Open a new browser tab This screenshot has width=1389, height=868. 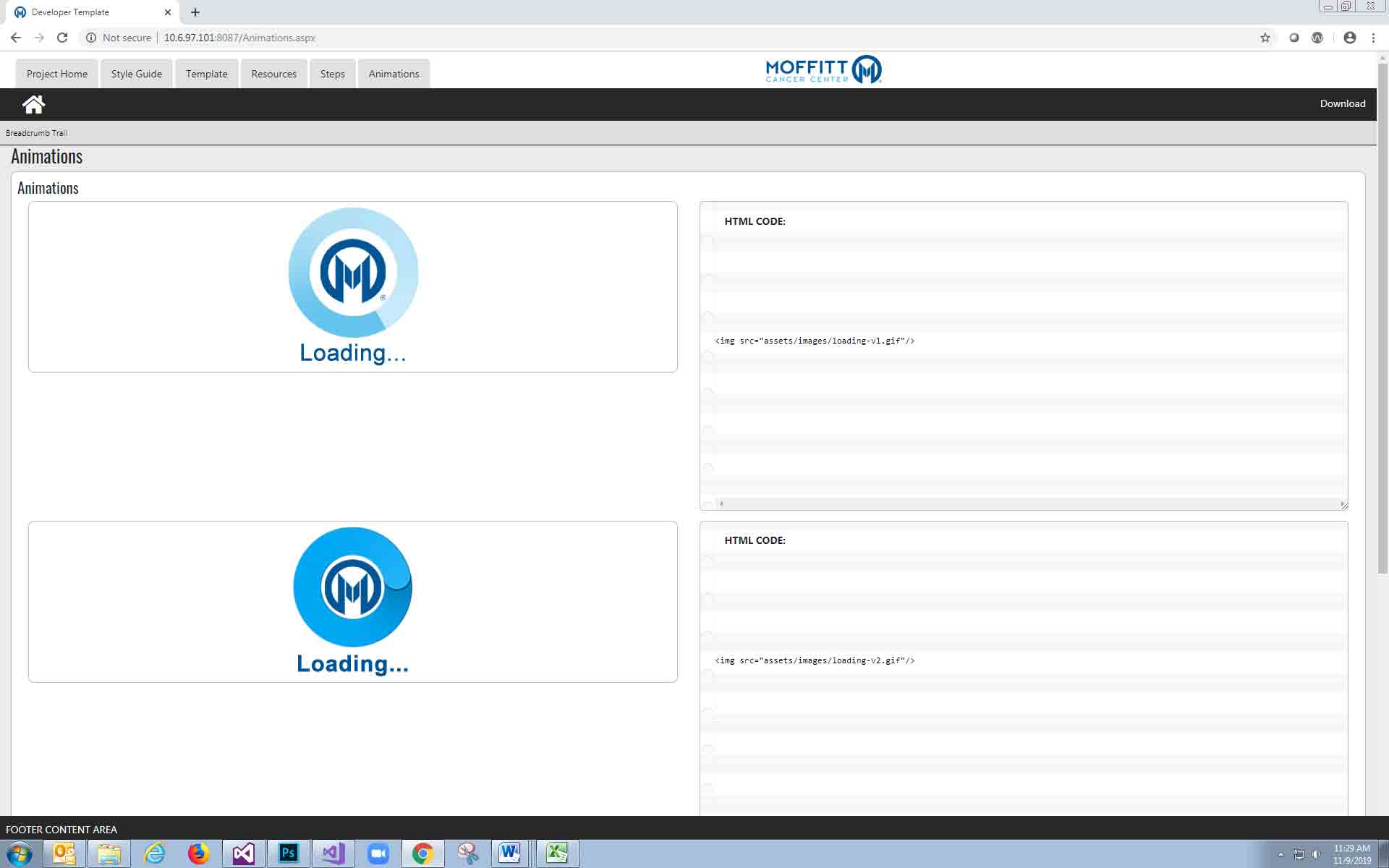195,12
